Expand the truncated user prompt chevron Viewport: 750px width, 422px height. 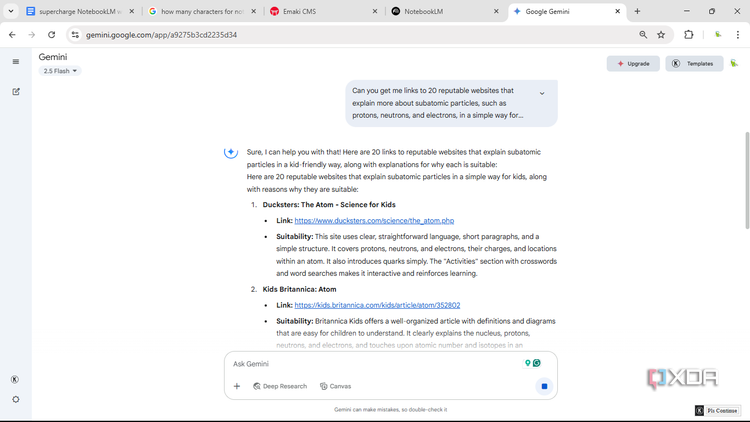[x=542, y=93]
